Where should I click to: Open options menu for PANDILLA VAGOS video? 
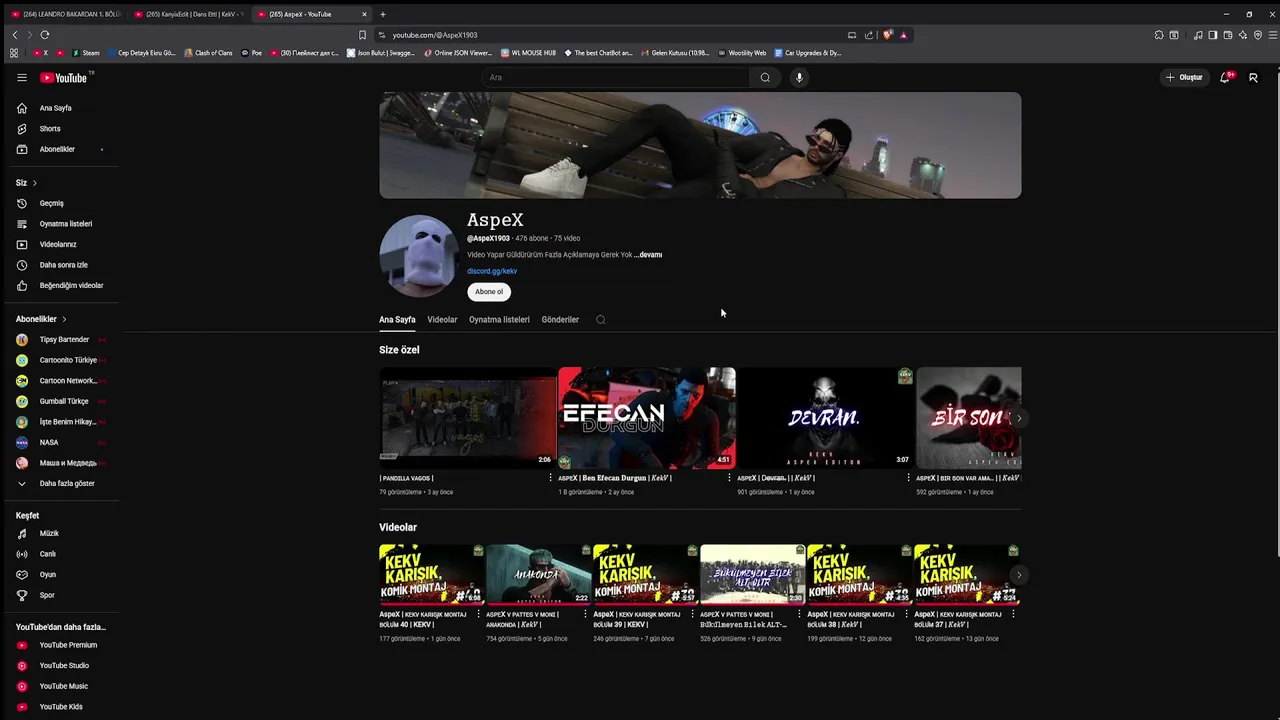(550, 478)
